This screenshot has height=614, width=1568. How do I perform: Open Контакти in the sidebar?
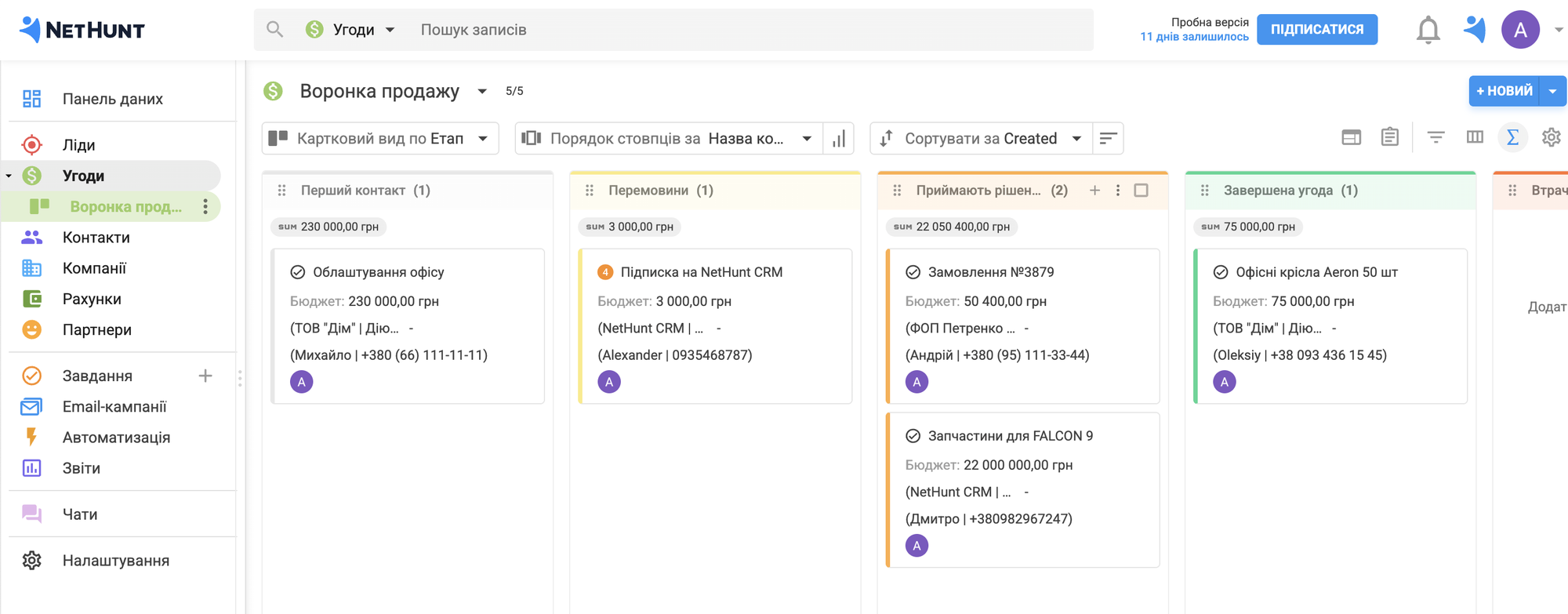[96, 238]
